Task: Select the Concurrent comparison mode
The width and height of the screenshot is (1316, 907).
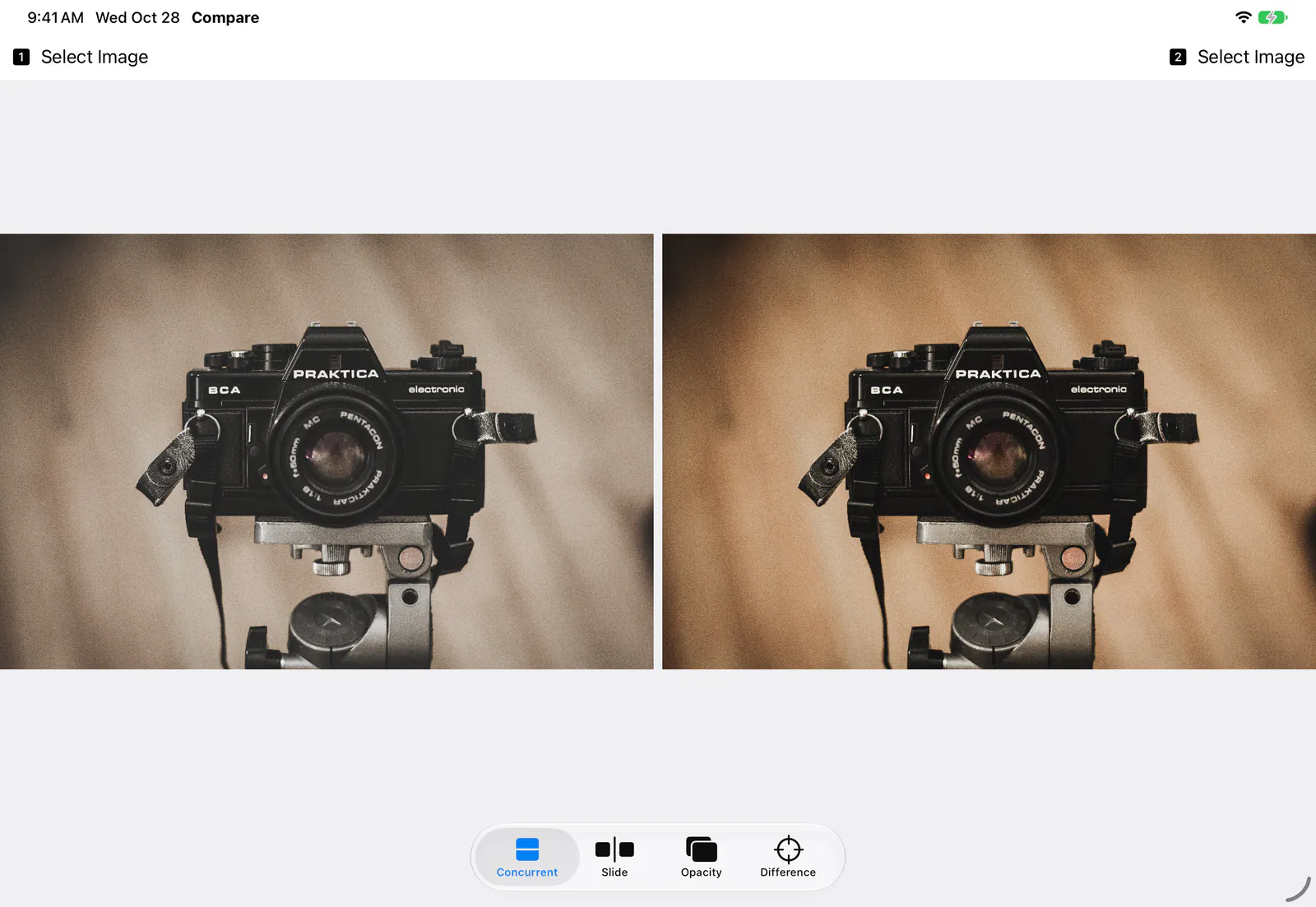Action: (x=526, y=857)
